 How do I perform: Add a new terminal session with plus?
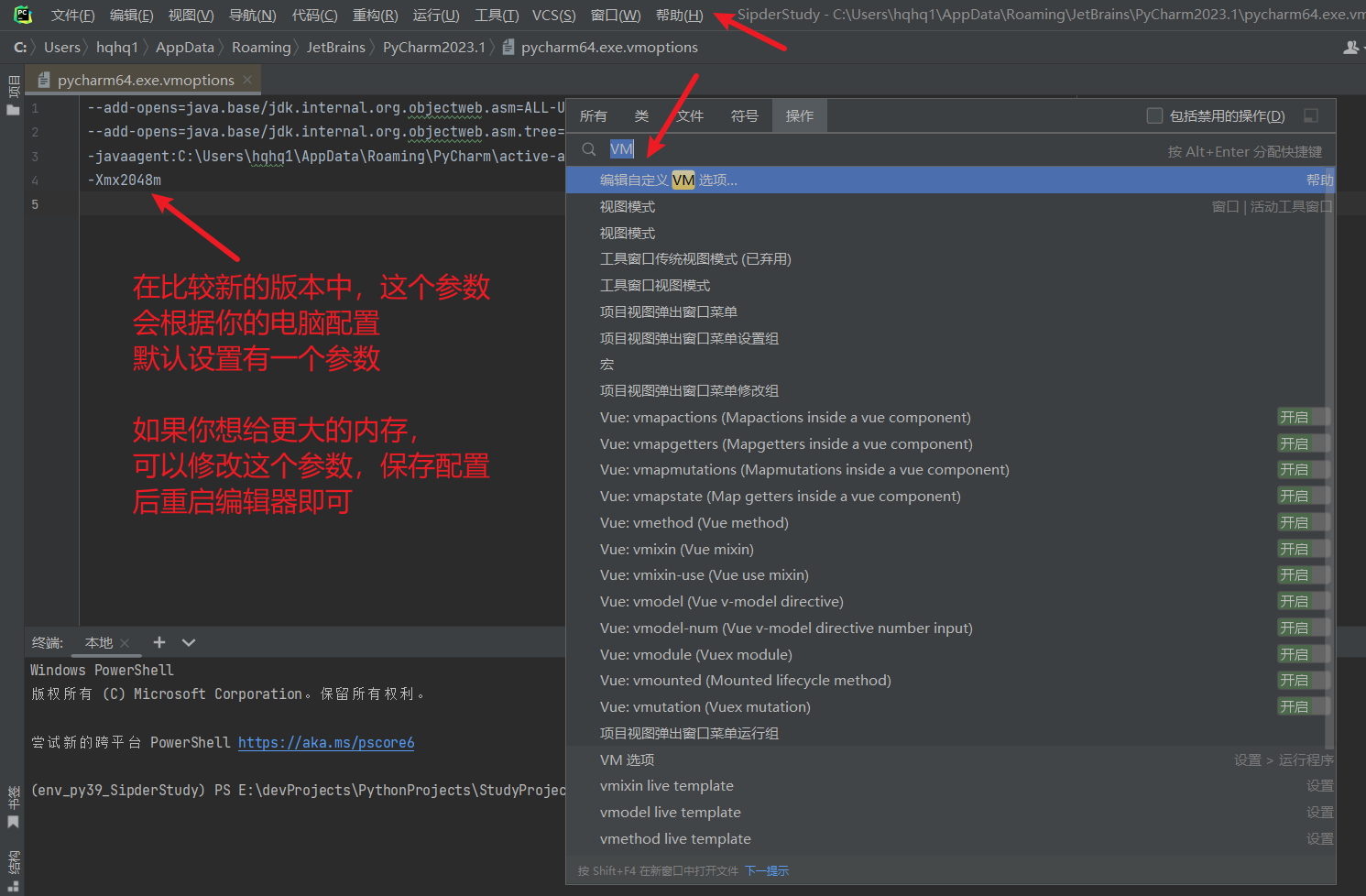coord(159,642)
